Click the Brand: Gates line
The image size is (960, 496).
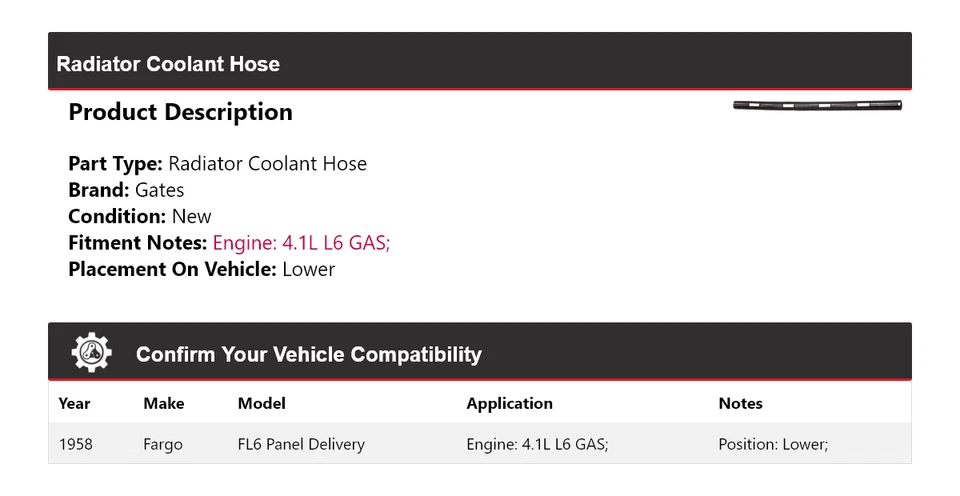click(x=126, y=190)
